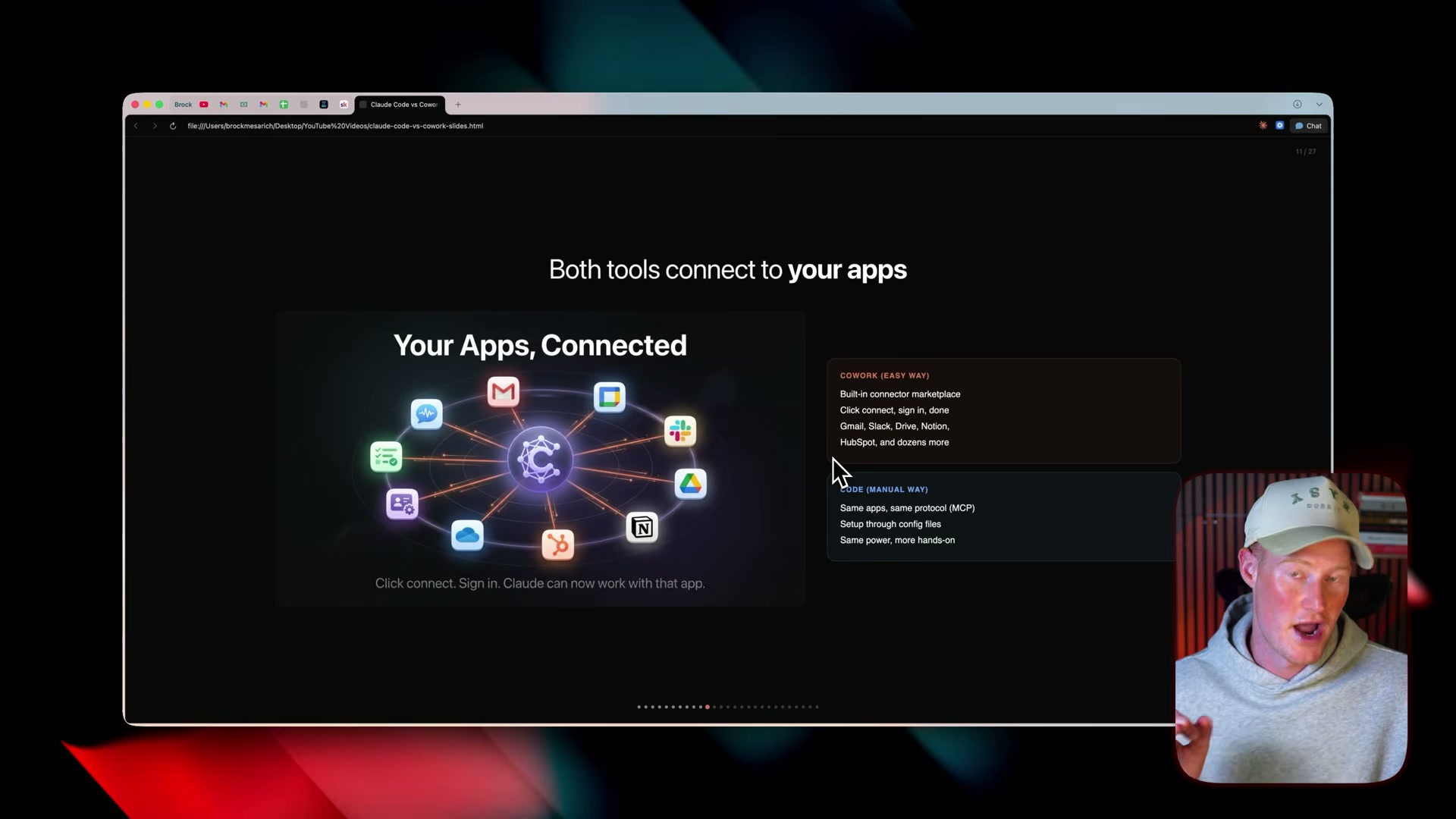
Task: Click 'Built-in connector marketplace' line
Action: tap(900, 394)
